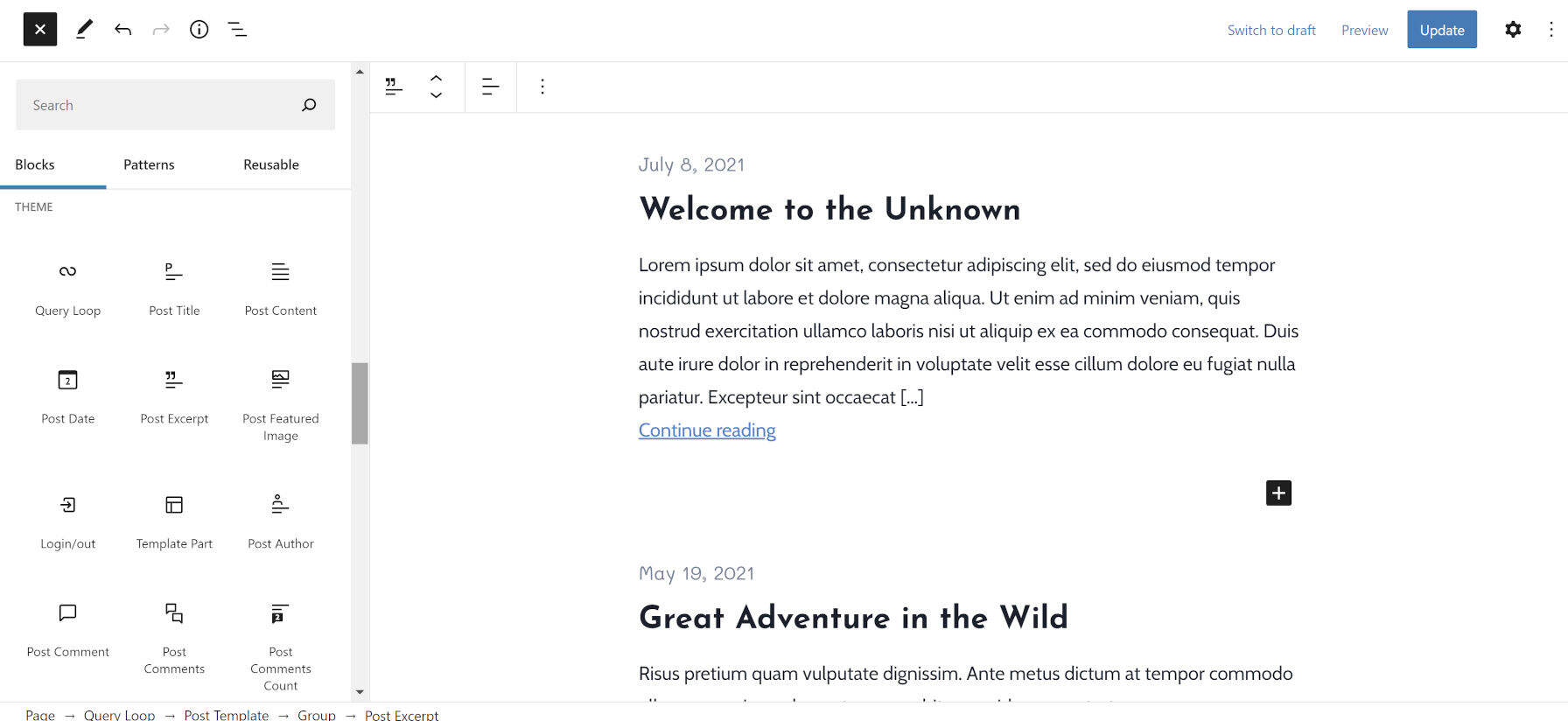Image resolution: width=1568 pixels, height=721 pixels.
Task: Open the settings gear sidebar
Action: 1513,30
